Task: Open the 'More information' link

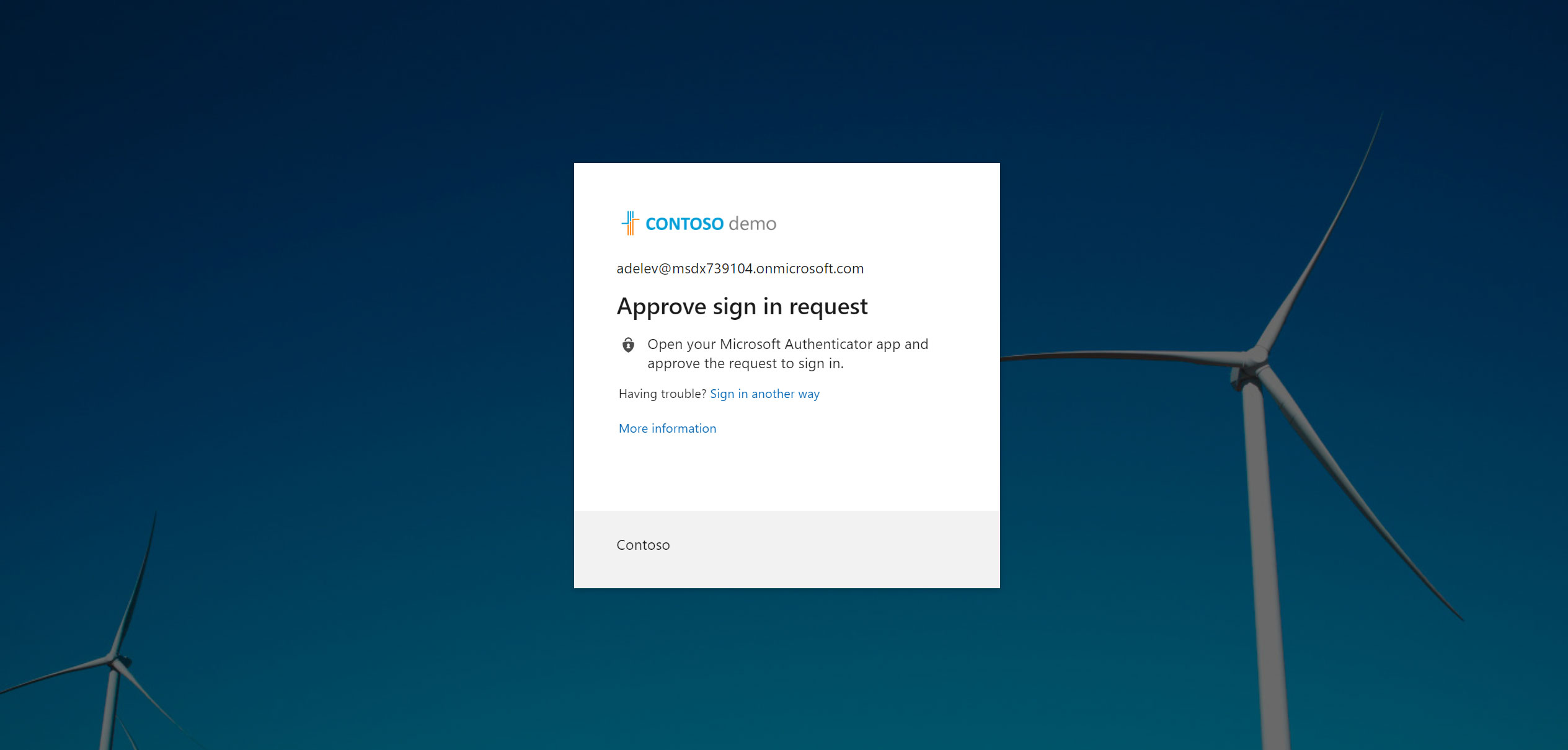Action: [x=667, y=428]
